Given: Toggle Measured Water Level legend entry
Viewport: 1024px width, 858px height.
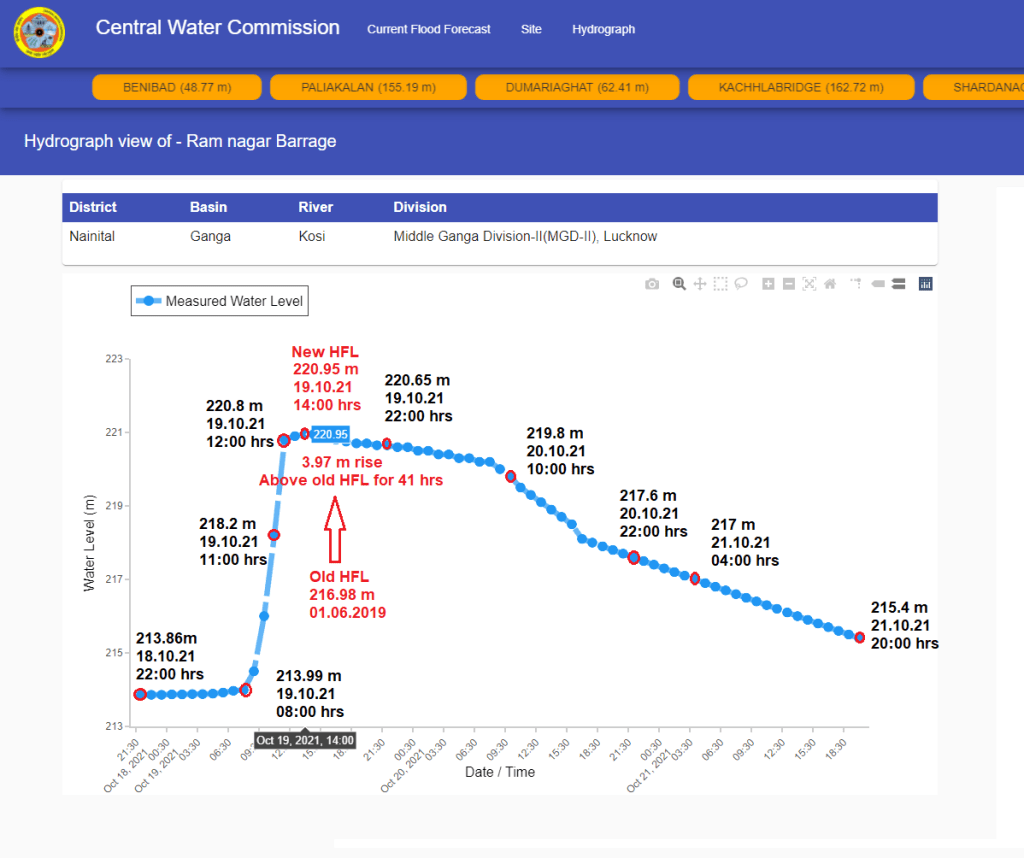Looking at the screenshot, I should click(x=220, y=300).
